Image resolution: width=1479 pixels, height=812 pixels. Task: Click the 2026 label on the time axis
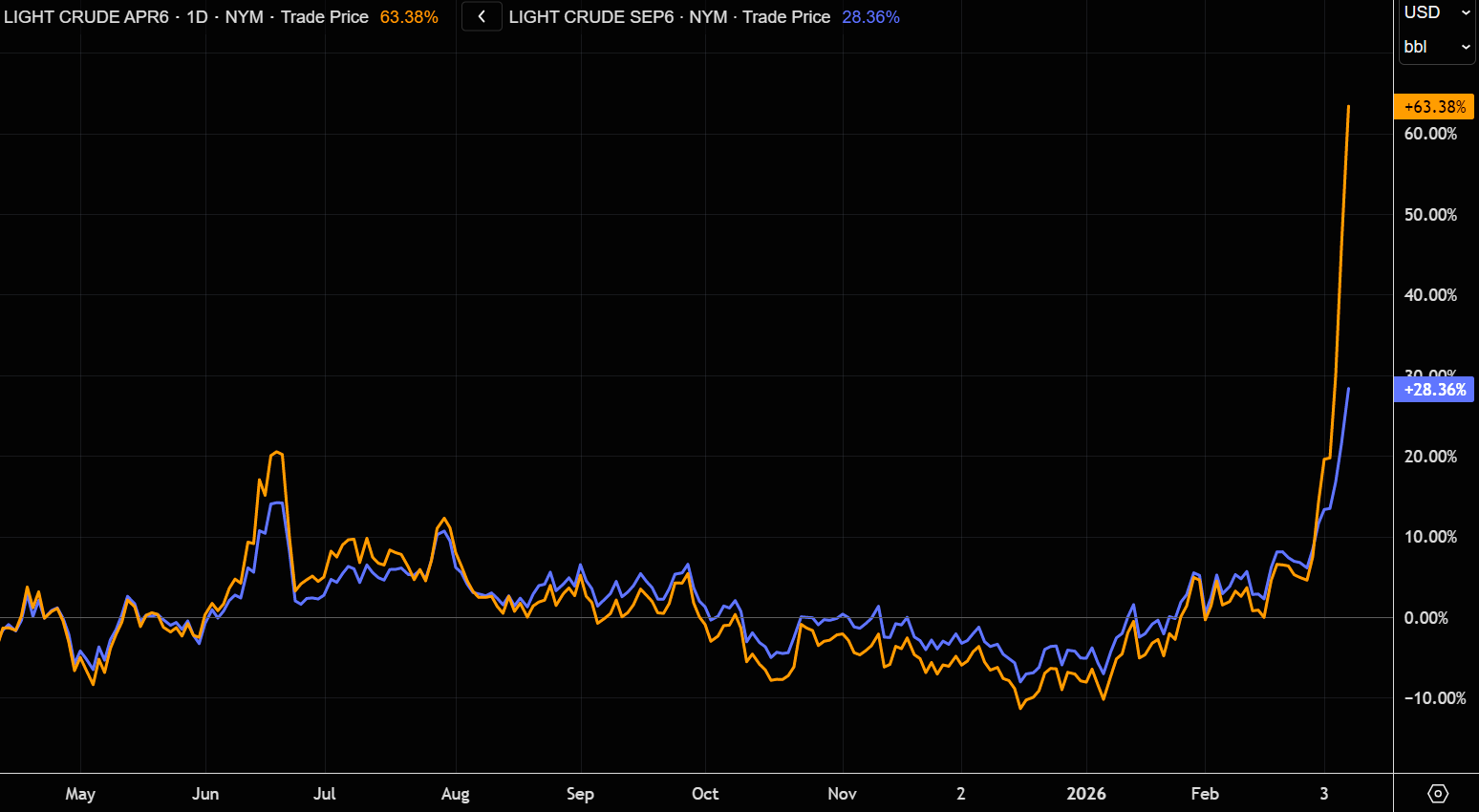point(1086,794)
